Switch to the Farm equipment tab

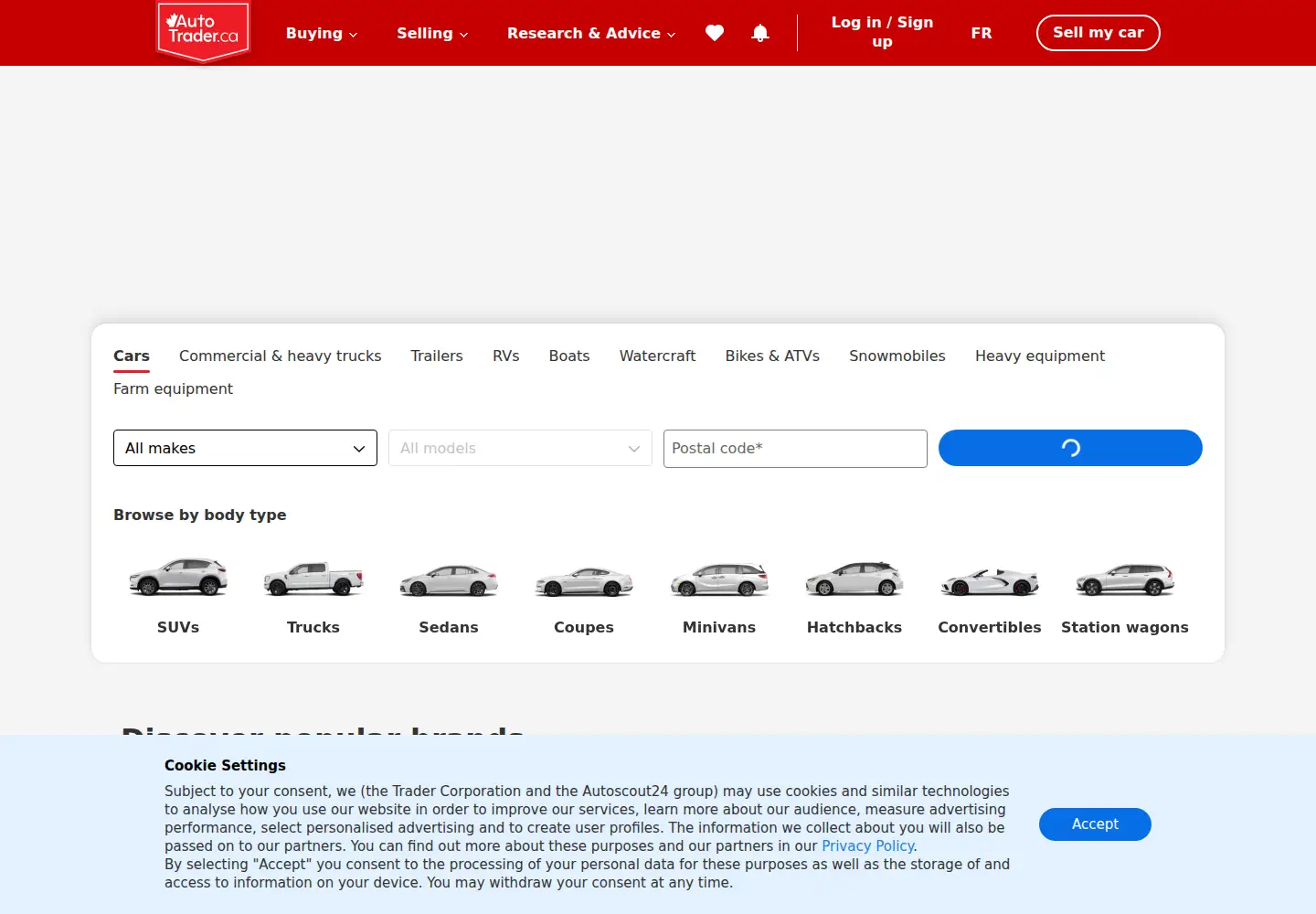(173, 388)
